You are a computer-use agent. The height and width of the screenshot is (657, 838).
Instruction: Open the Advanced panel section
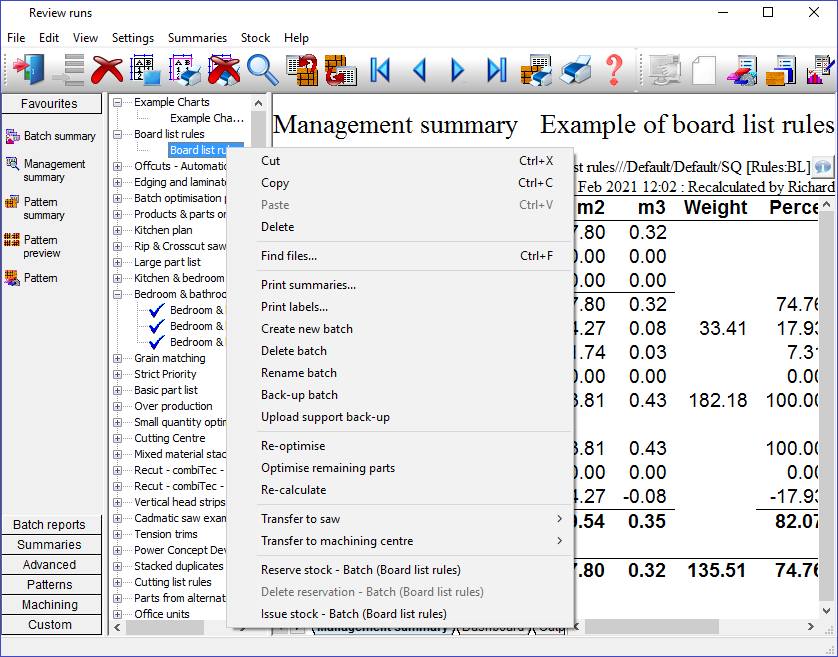51,565
